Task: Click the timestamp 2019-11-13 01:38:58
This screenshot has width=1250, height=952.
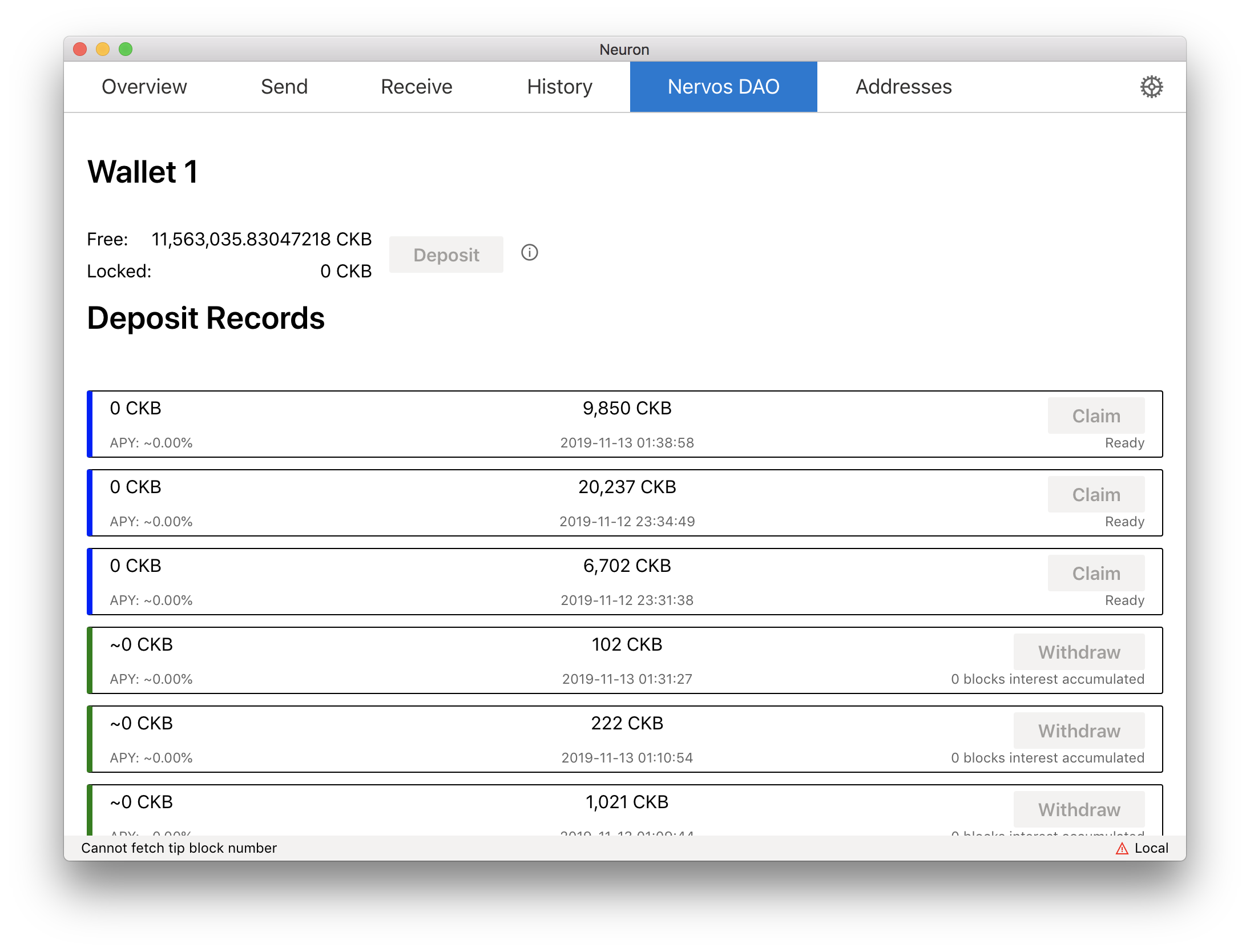Action: [x=627, y=443]
